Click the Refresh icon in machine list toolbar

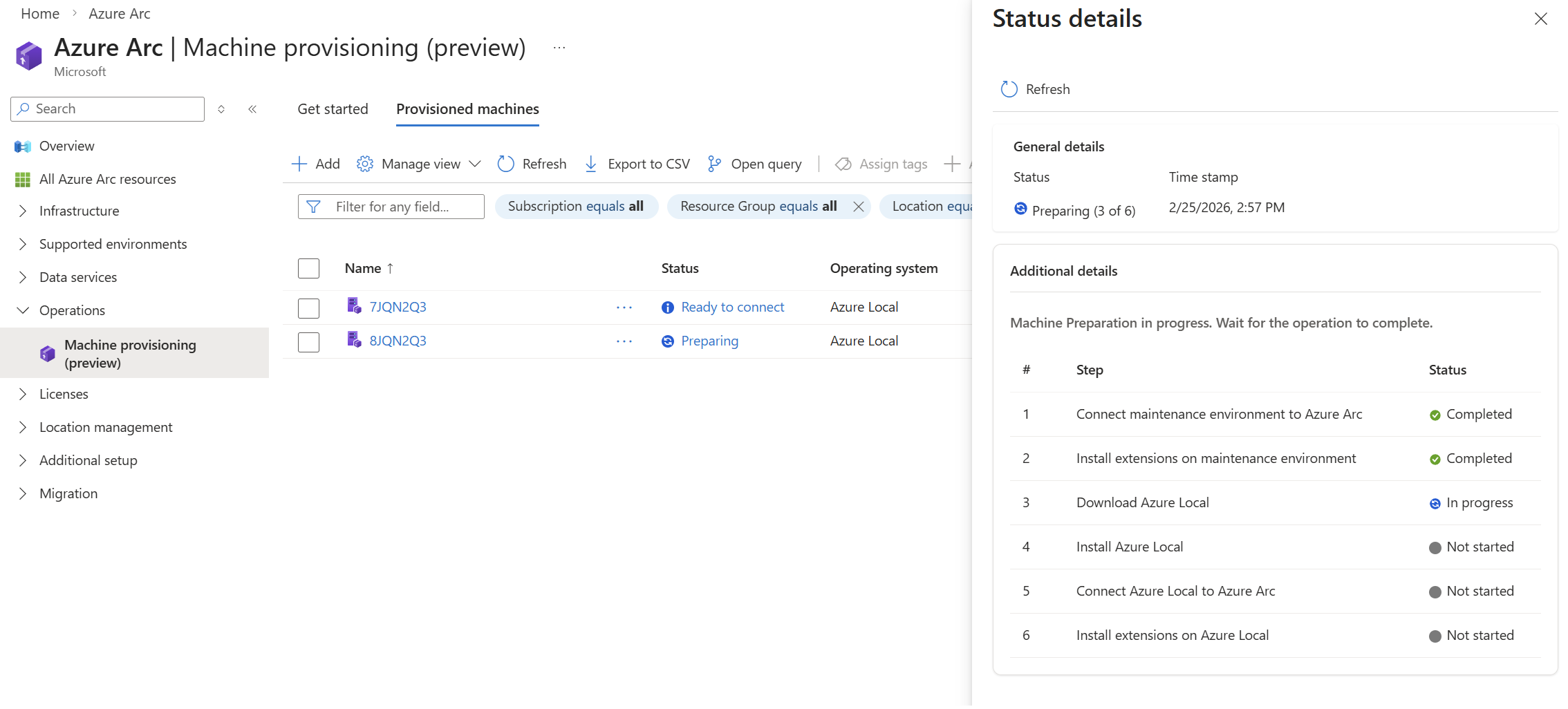[x=506, y=164]
